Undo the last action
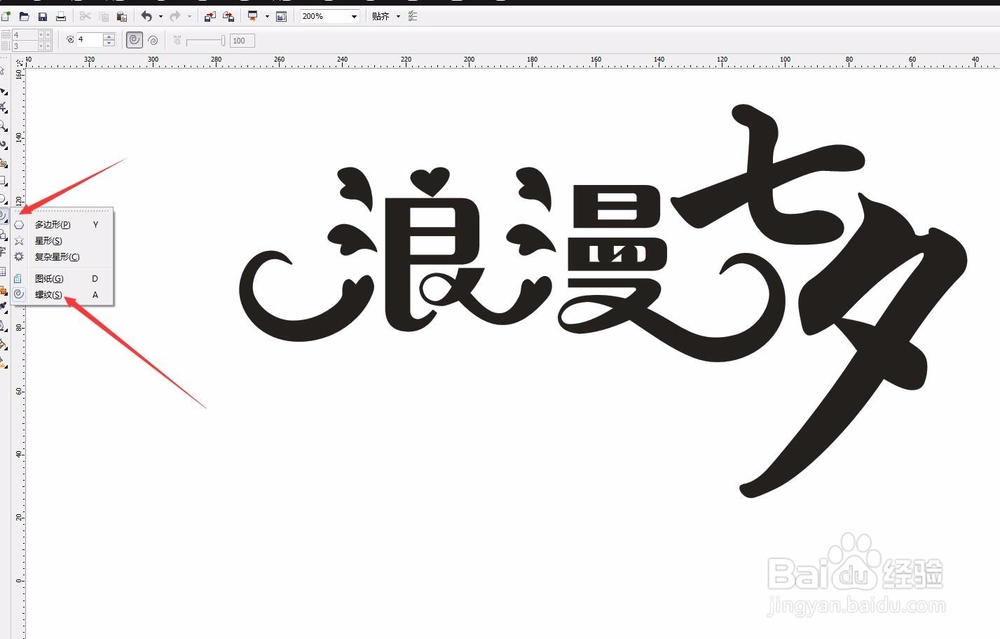The width and height of the screenshot is (1000, 639). 146,15
